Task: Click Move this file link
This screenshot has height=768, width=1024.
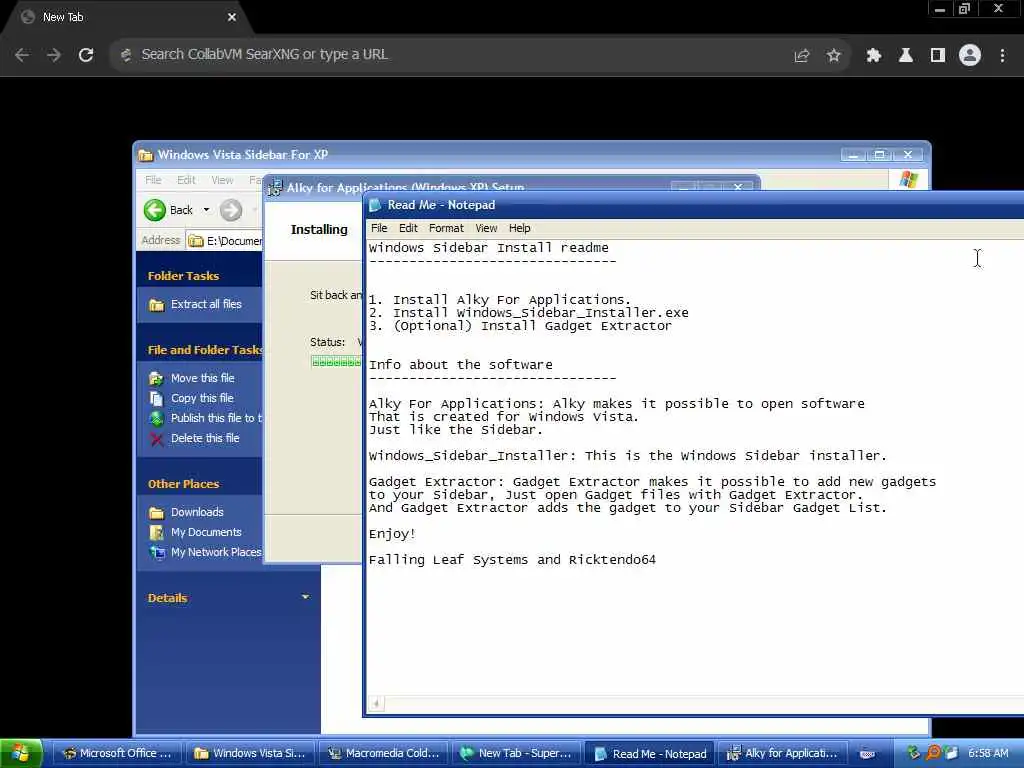Action: coord(202,378)
